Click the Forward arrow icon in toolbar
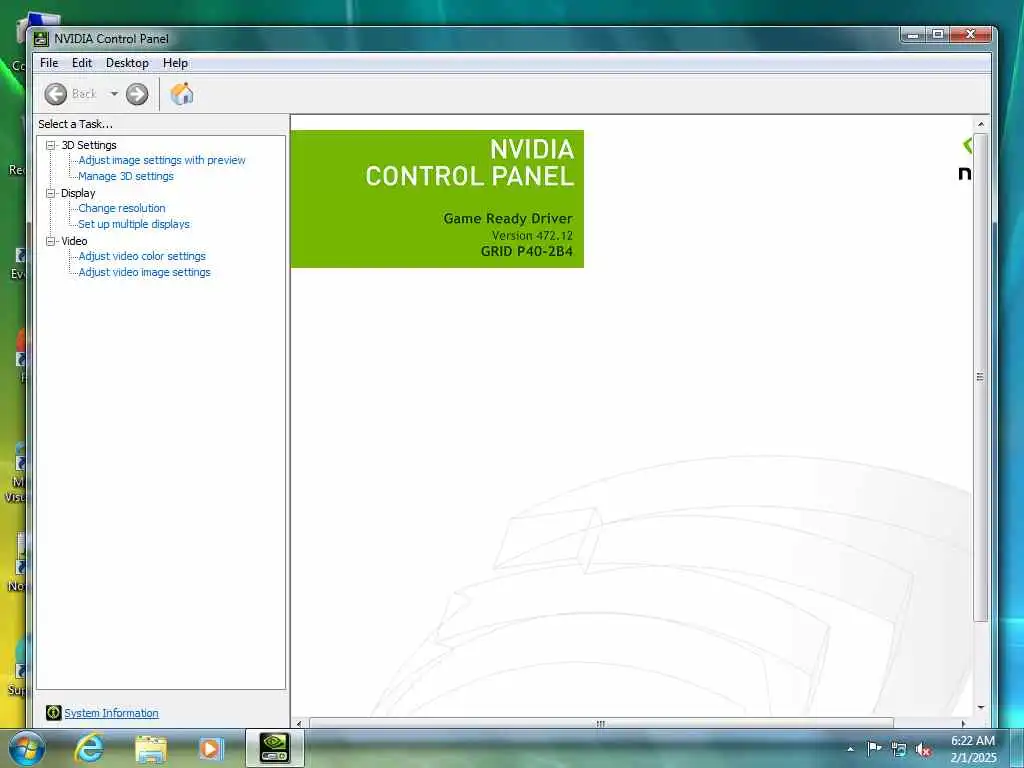 pos(137,94)
